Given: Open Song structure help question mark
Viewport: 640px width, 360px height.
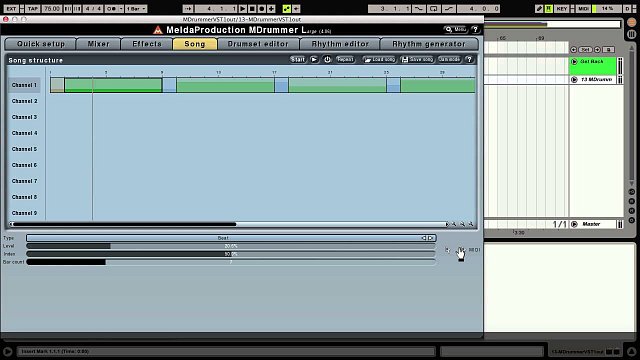Looking at the screenshot, I should [x=469, y=60].
